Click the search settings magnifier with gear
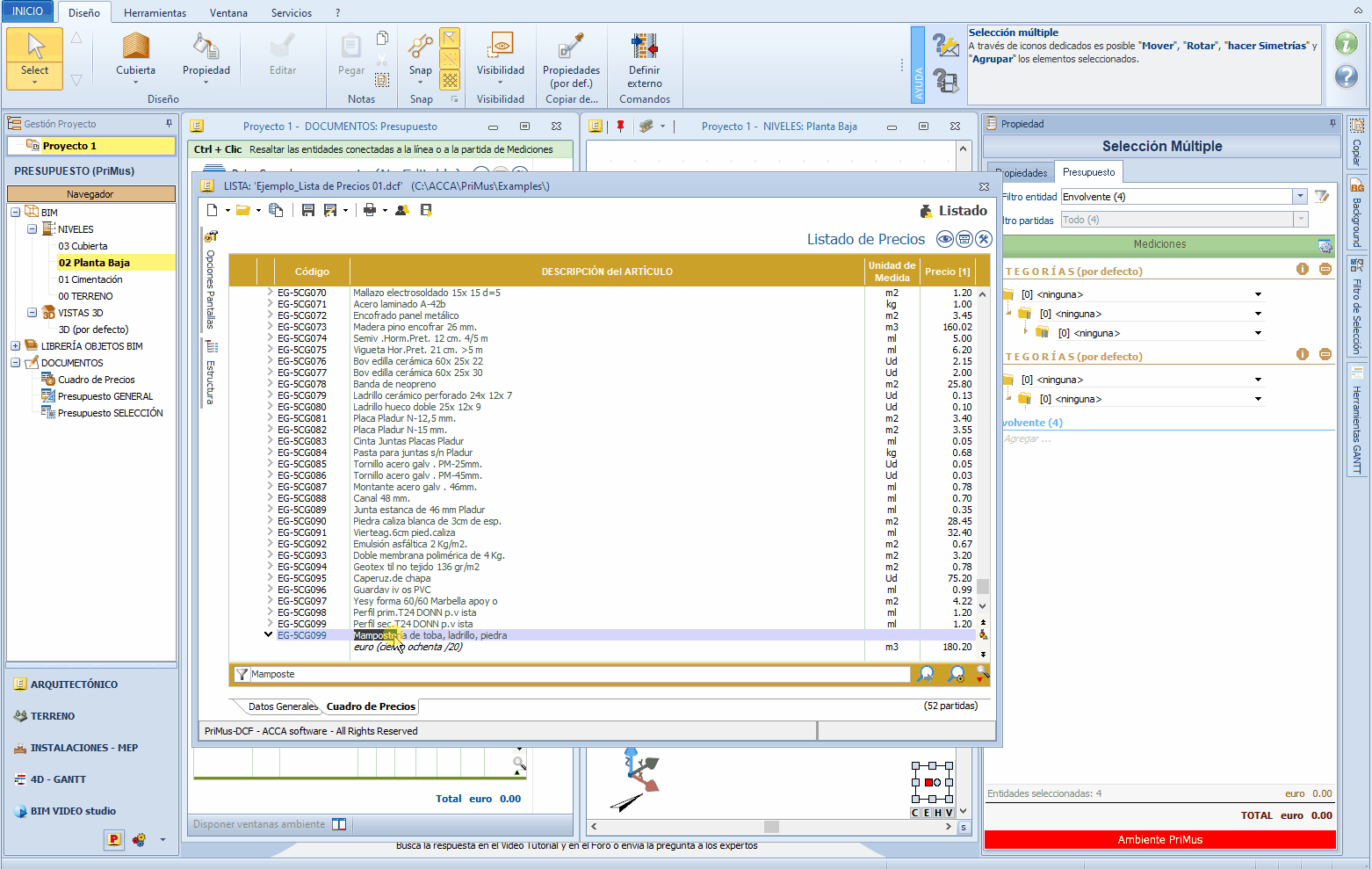This screenshot has width=1372, height=869. [x=957, y=674]
